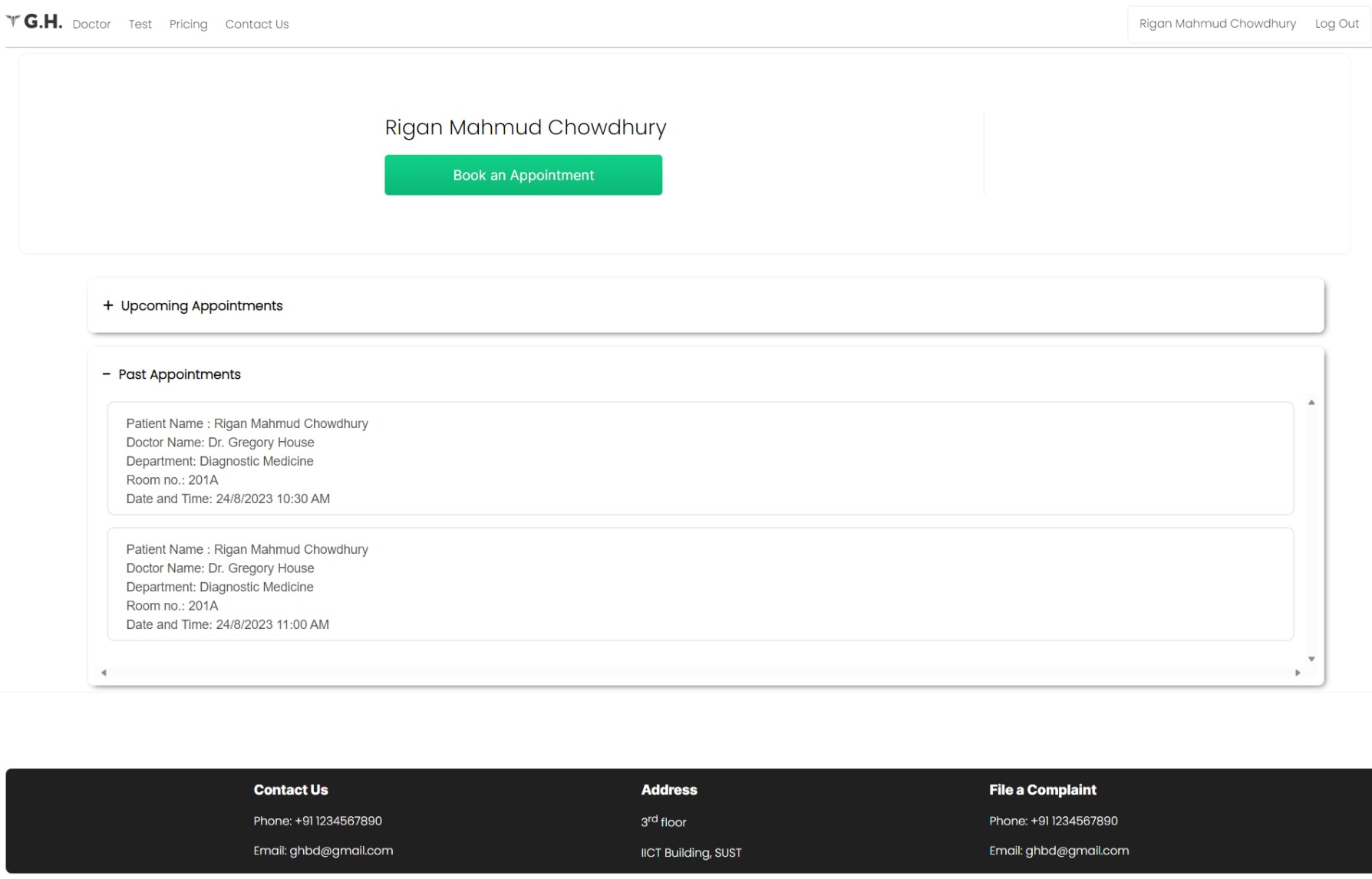This screenshot has height=879, width=1372.
Task: Click the scroll up arrow in Past Appointments
Action: tap(1311, 403)
